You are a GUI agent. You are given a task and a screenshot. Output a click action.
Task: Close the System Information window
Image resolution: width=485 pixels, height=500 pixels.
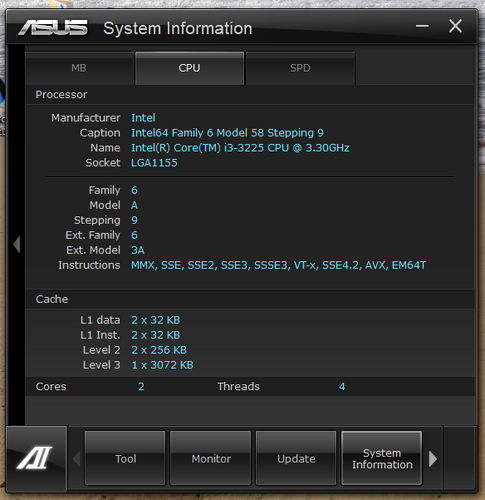(x=455, y=26)
